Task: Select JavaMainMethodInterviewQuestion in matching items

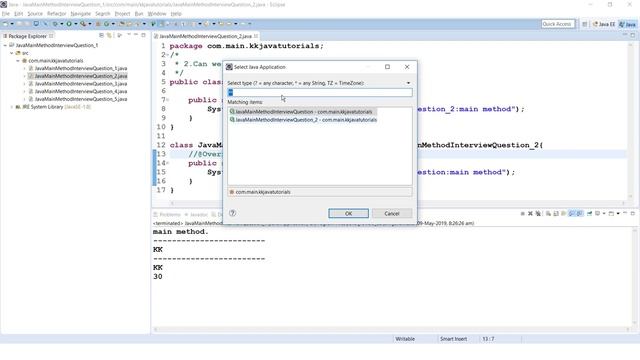Action: tap(302, 111)
